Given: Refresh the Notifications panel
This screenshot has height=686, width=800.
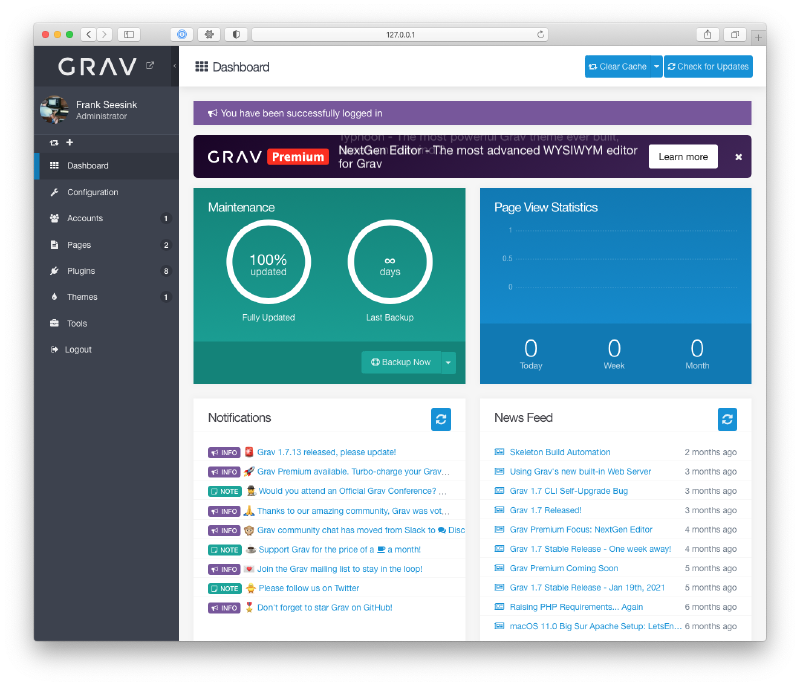Looking at the screenshot, I should tap(441, 420).
